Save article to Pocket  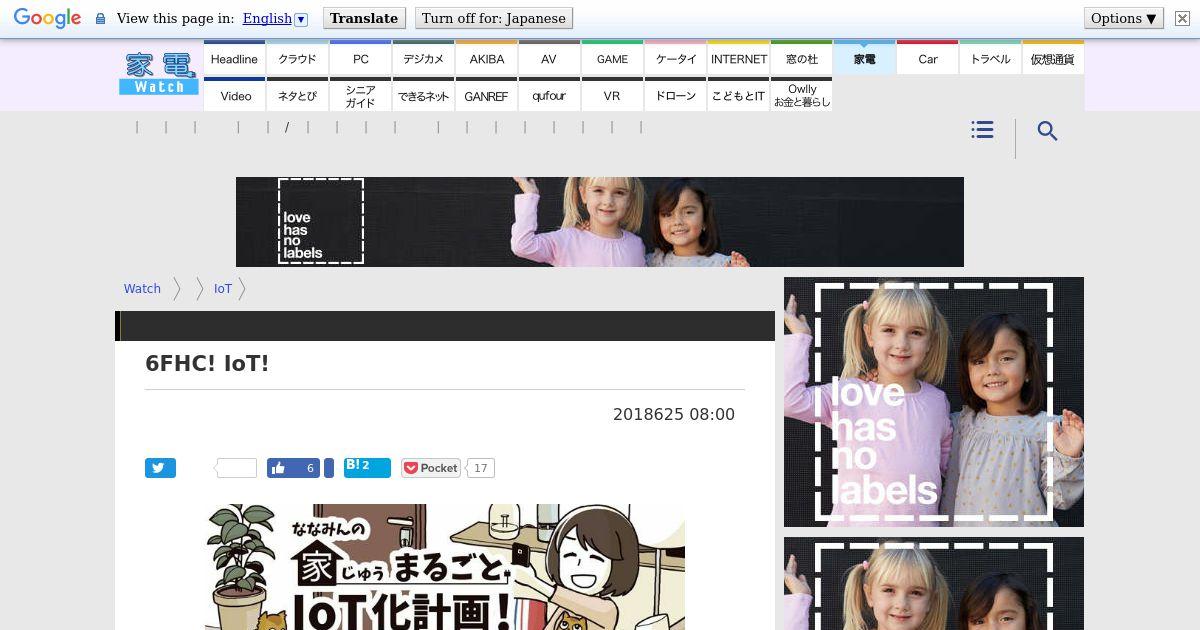430,468
